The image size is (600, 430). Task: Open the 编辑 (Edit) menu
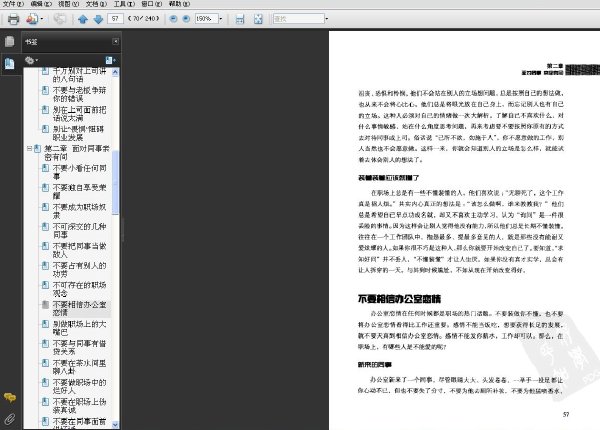pyautogui.click(x=41, y=4)
